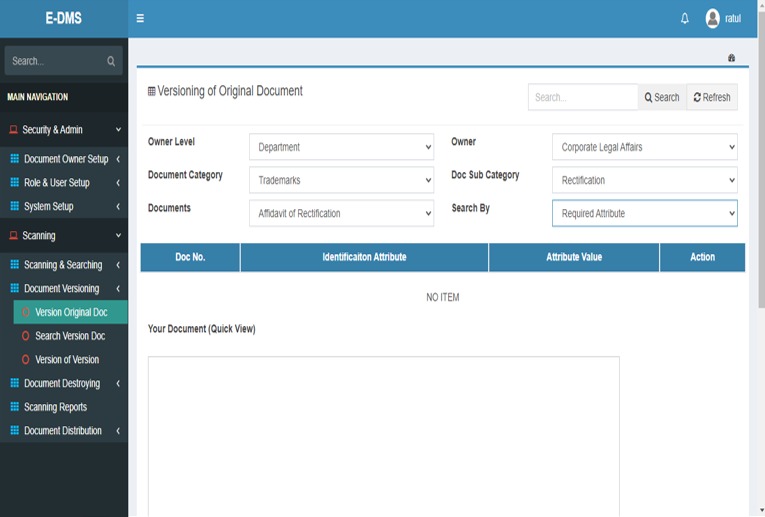Expand Document Owner Setup arrow
Viewport: 765px width, 517px height.
[x=118, y=159]
